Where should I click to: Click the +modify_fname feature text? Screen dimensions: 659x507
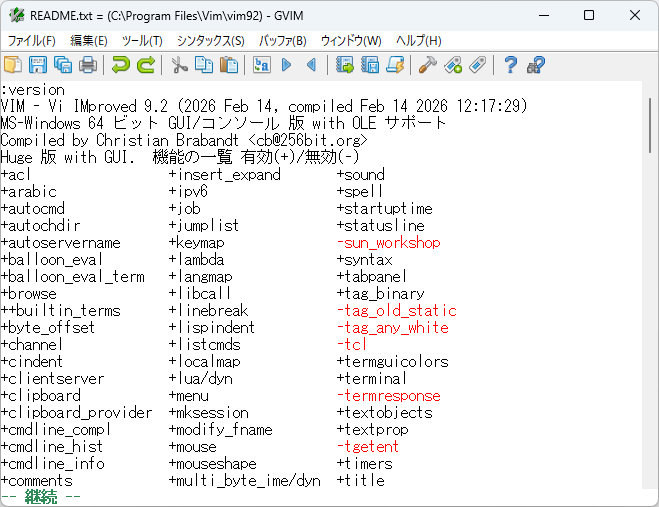pos(221,430)
